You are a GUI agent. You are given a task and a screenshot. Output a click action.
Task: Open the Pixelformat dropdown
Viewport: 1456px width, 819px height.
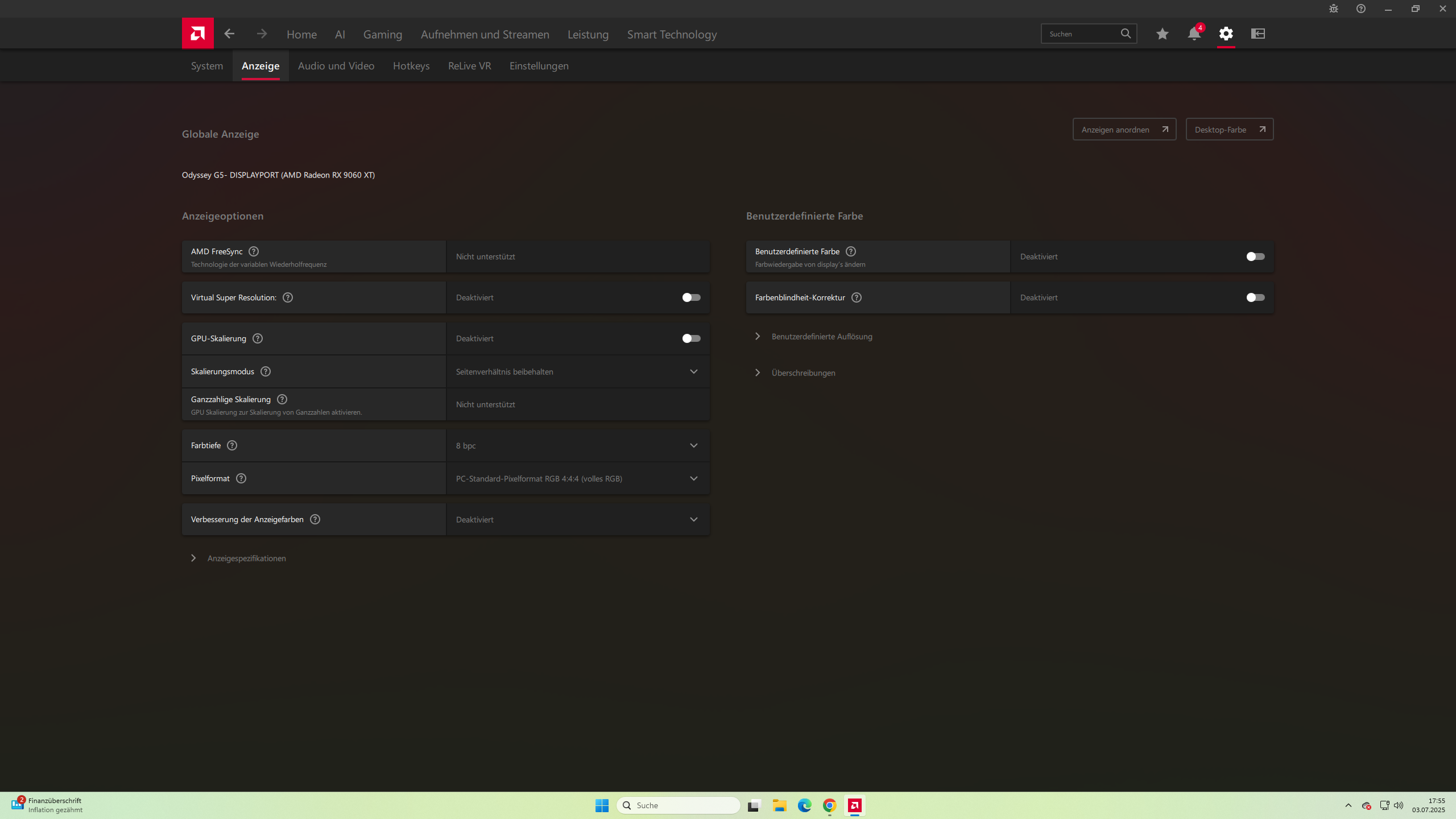click(577, 478)
